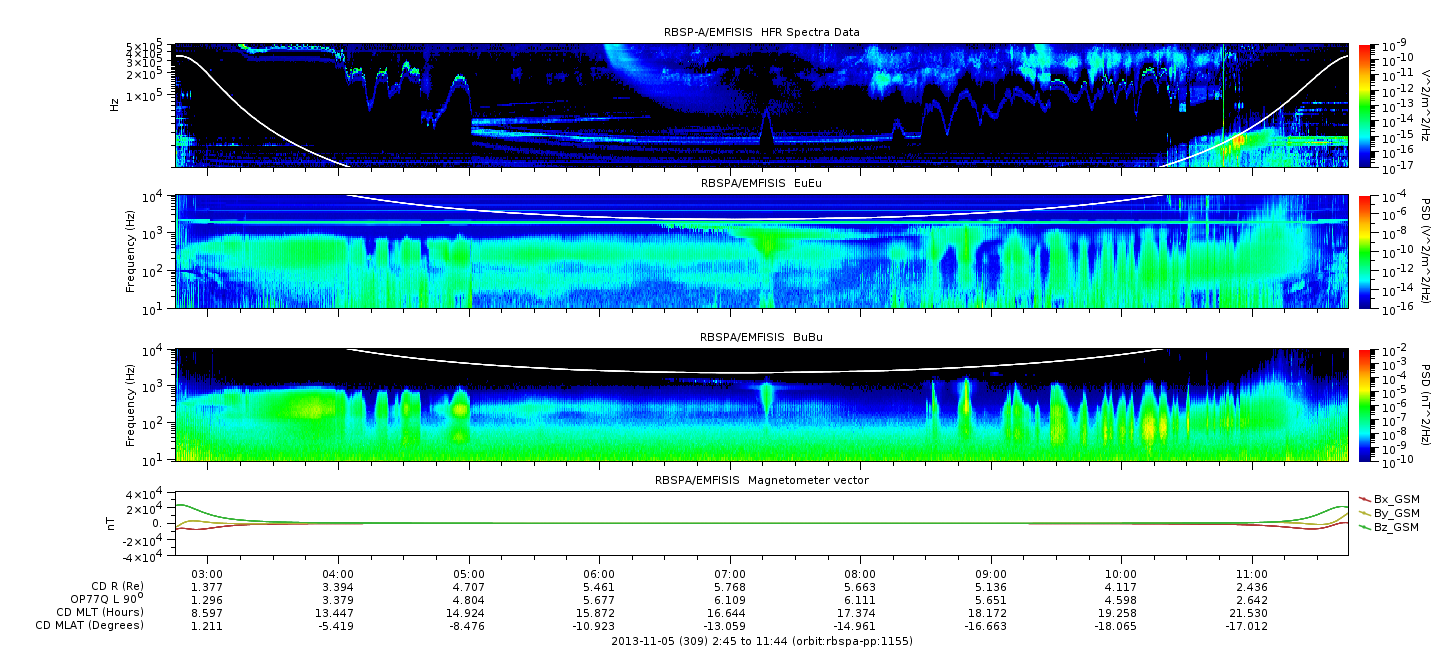Click the EuEu PSD color scale bar
The image size is (1447, 658).
(1365, 251)
